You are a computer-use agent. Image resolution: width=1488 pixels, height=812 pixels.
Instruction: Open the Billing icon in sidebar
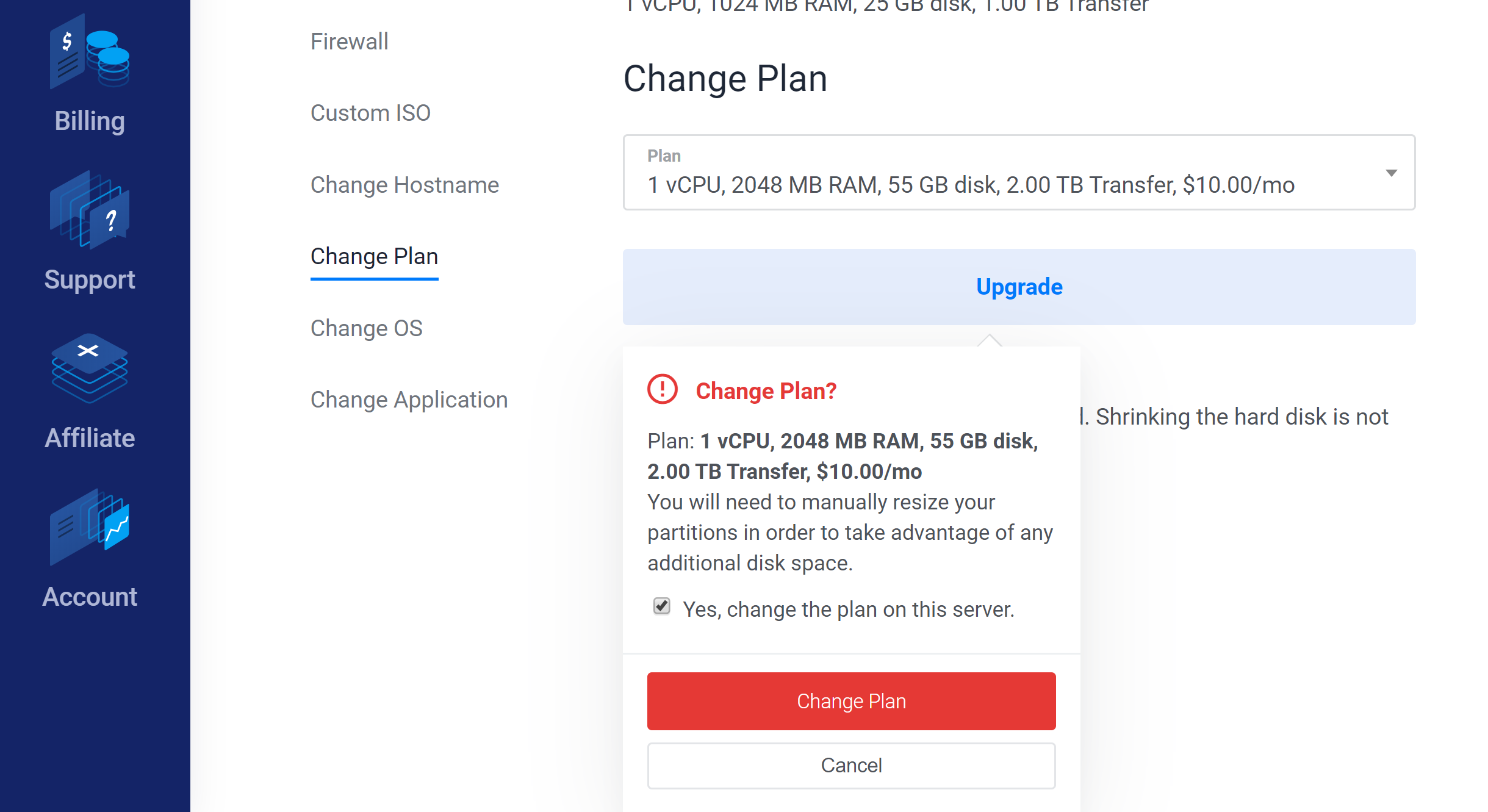[x=90, y=51]
